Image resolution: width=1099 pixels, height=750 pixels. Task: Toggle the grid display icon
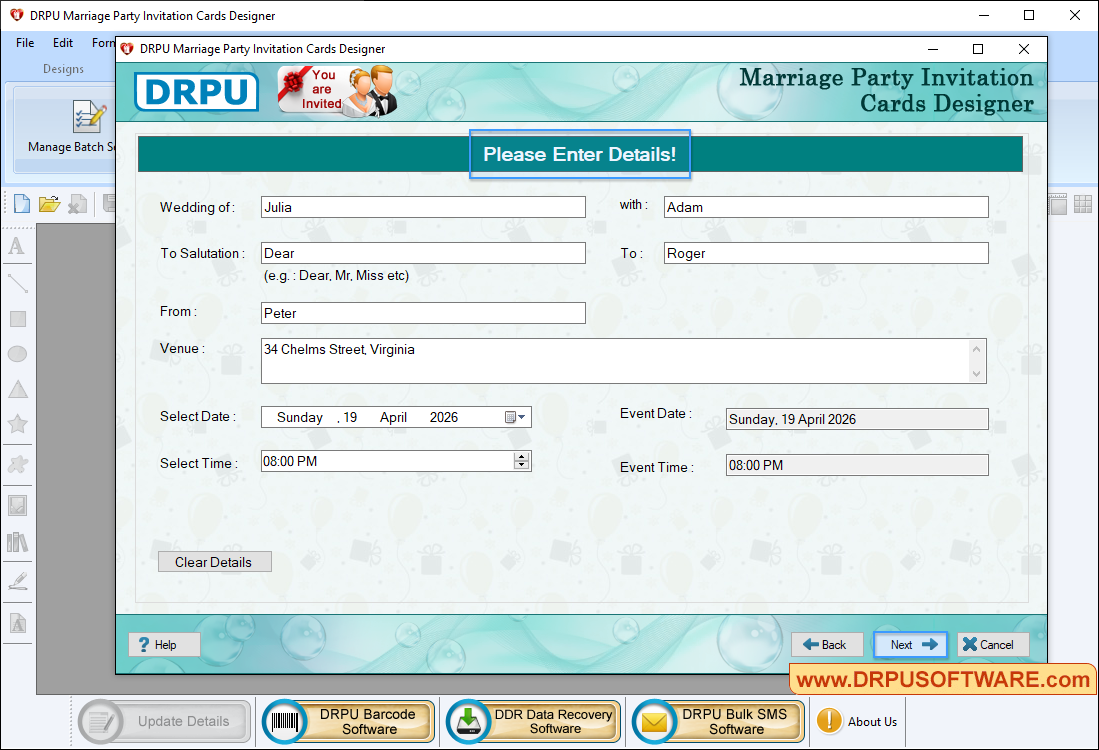coord(1082,203)
